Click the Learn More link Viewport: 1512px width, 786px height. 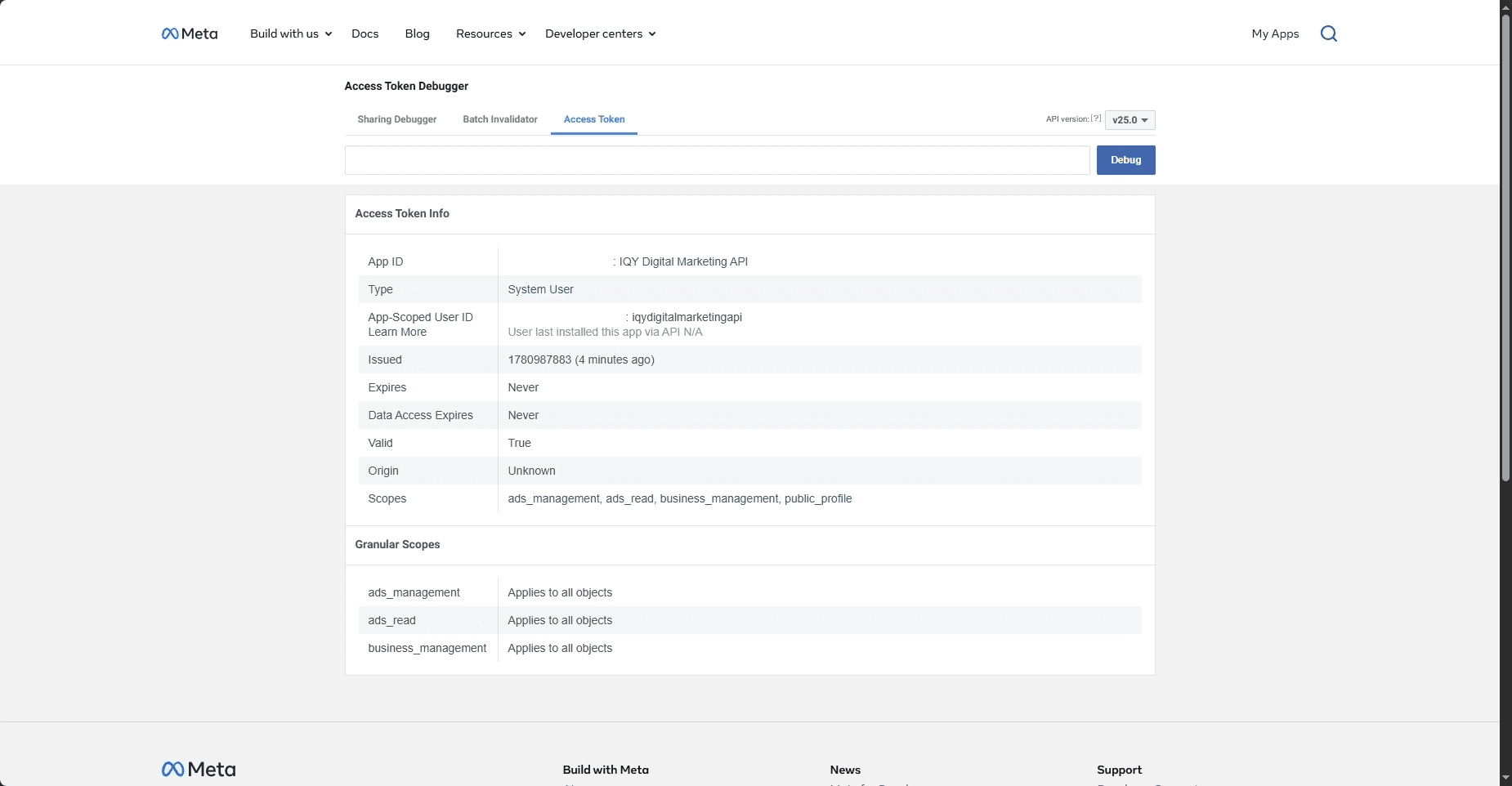click(397, 332)
